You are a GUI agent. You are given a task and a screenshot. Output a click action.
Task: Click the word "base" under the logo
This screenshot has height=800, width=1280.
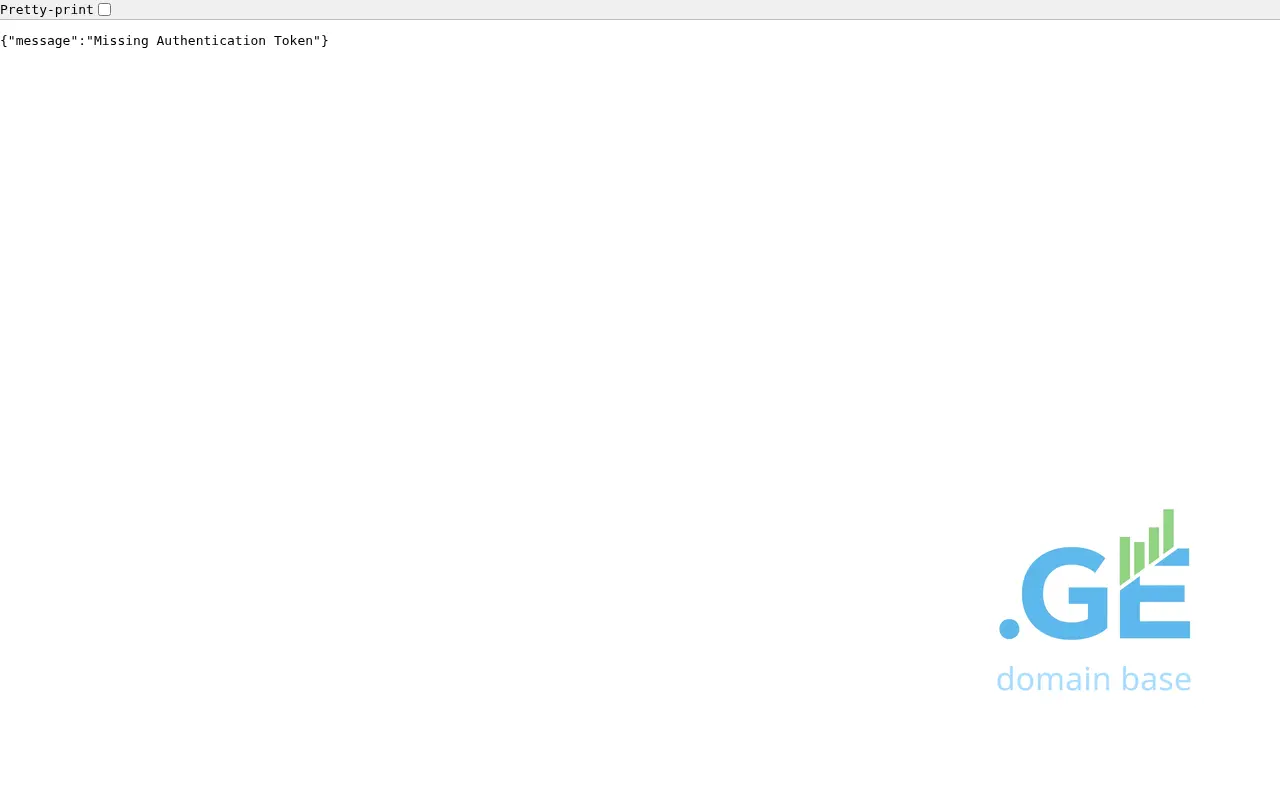point(1156,679)
